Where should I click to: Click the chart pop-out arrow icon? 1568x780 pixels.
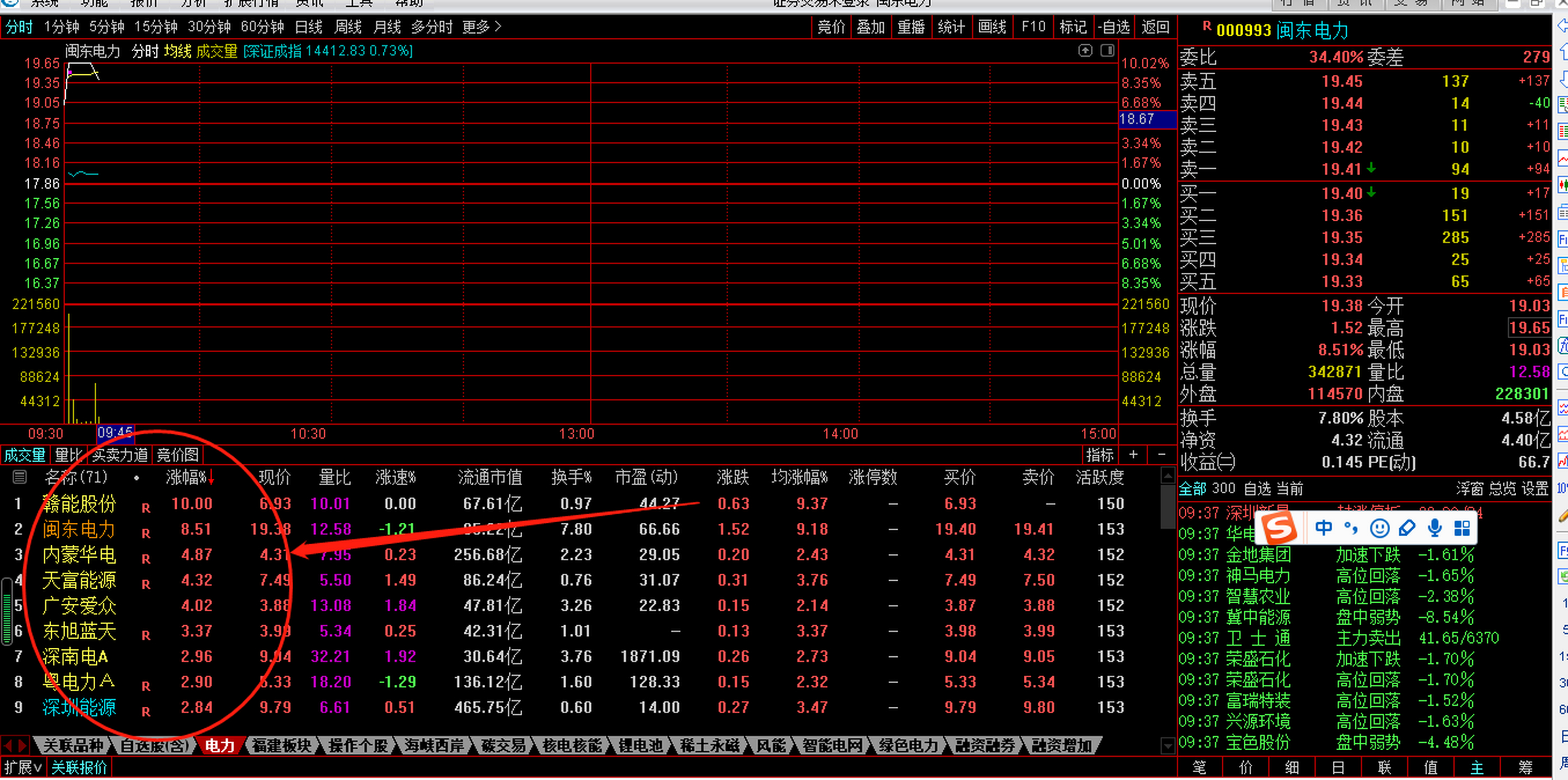(1085, 51)
